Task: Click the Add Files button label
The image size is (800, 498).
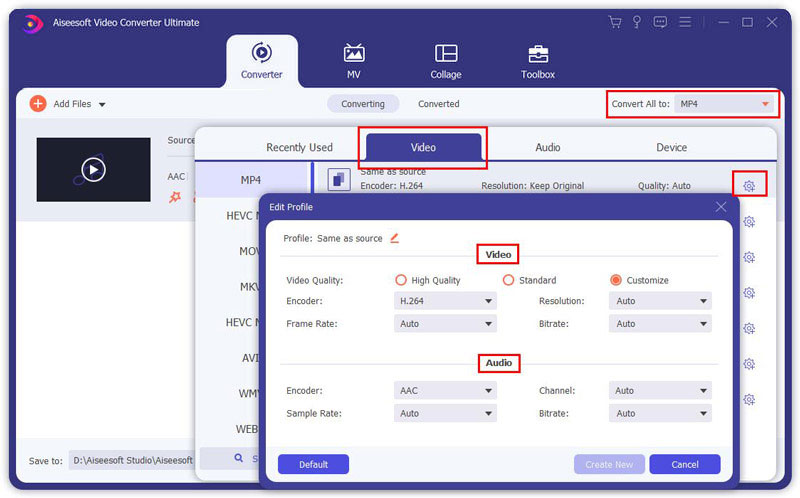Action: tap(72, 104)
